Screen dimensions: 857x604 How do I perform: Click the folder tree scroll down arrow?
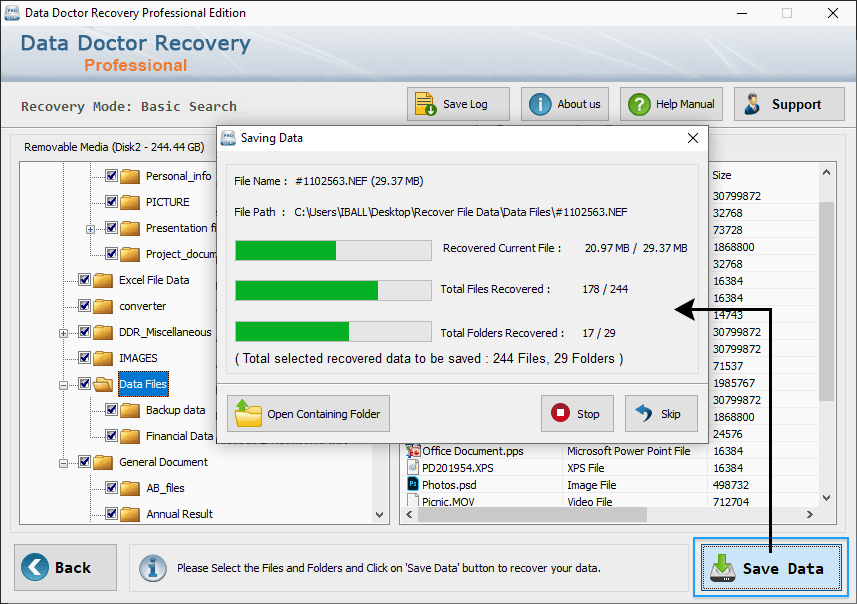tap(379, 514)
